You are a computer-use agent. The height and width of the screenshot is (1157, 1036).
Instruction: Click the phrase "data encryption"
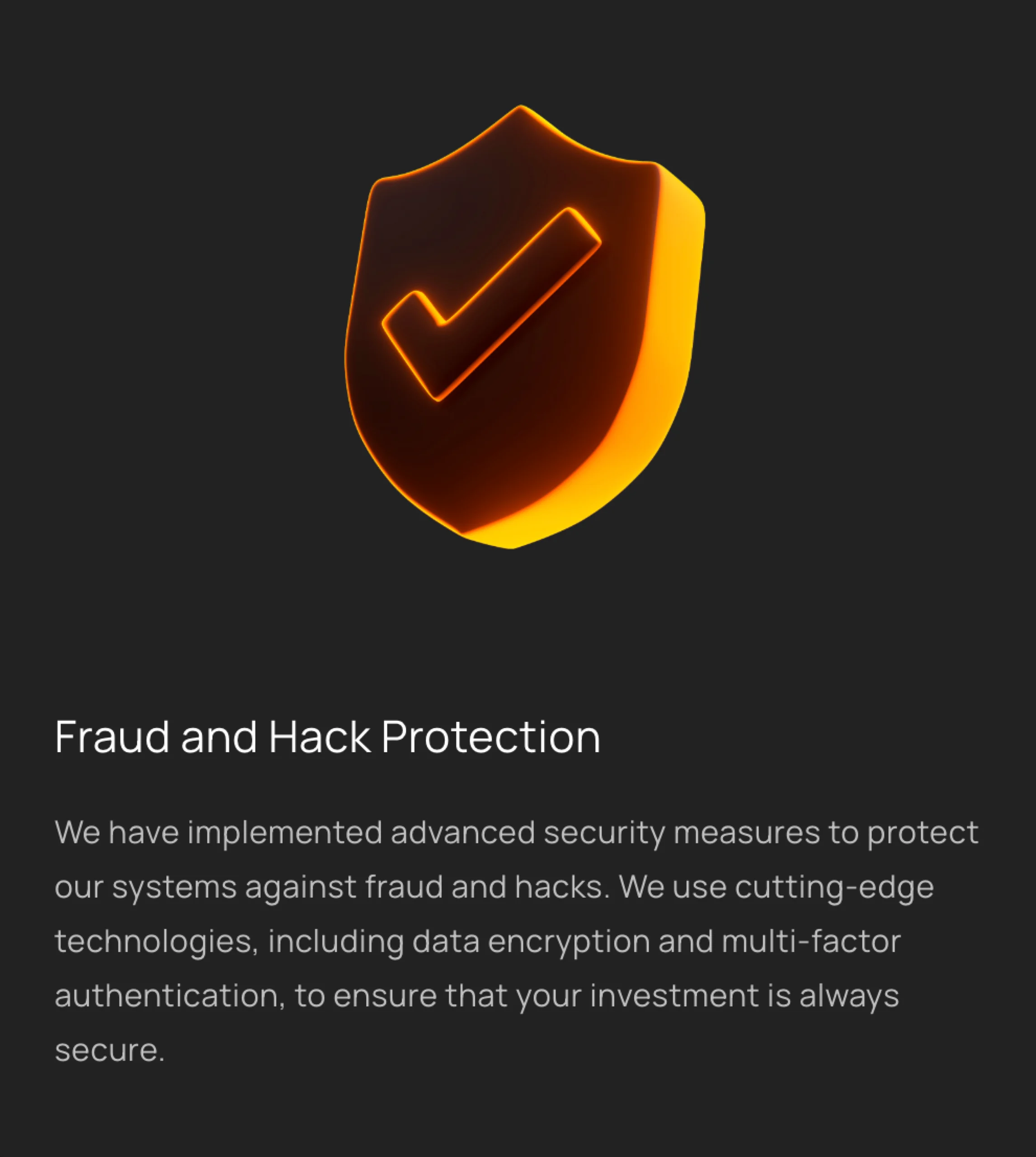pos(531,942)
